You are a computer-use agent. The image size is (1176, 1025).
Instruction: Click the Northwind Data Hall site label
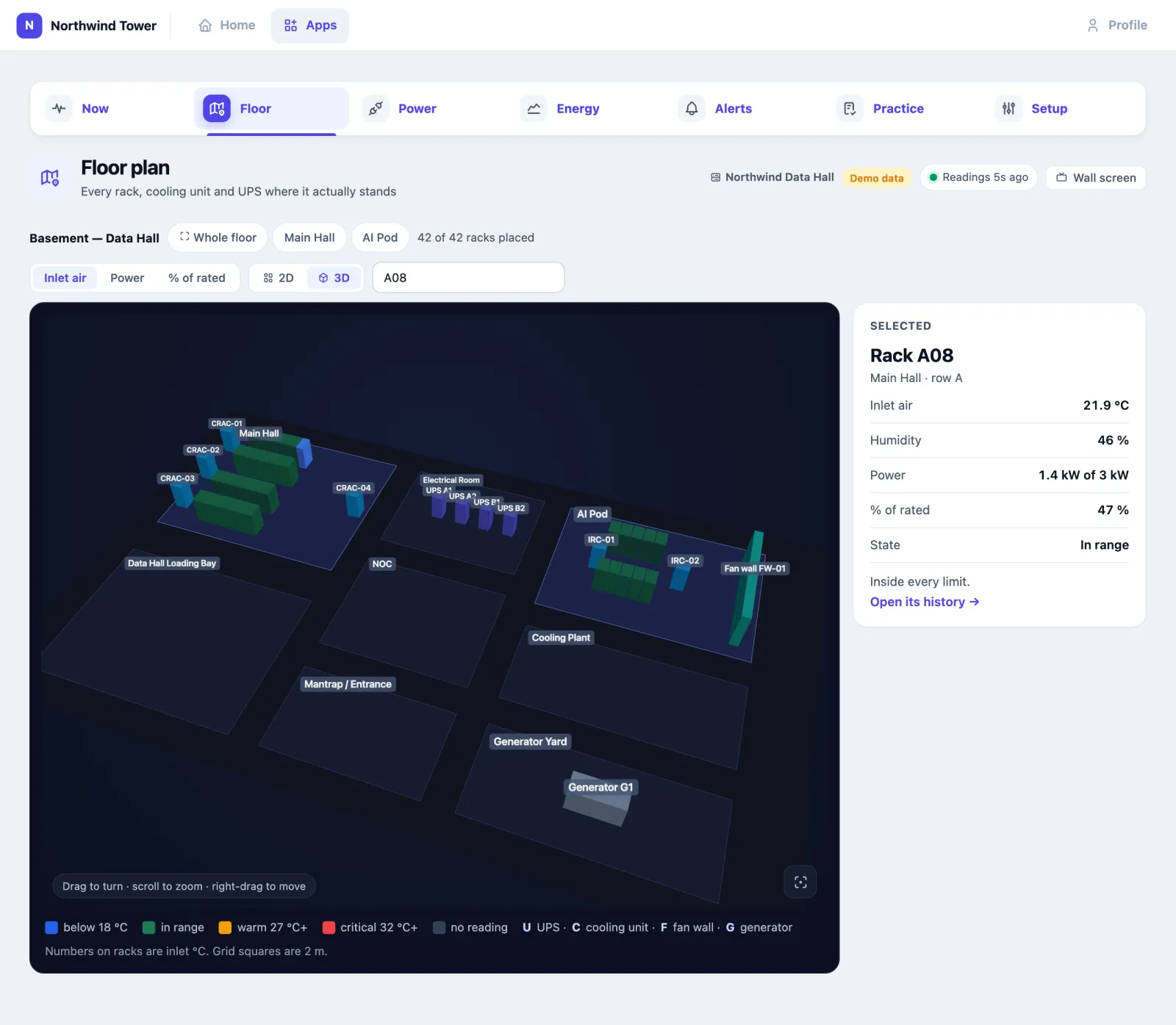pos(772,177)
